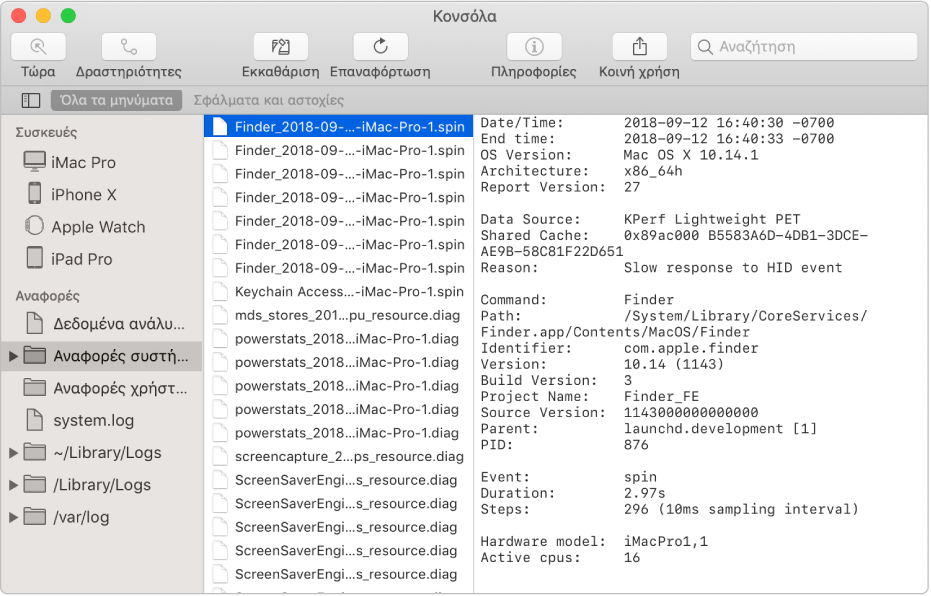This screenshot has width=931, height=596.
Task: Switch to Όλα τα μηνύματα filter
Action: (x=116, y=100)
